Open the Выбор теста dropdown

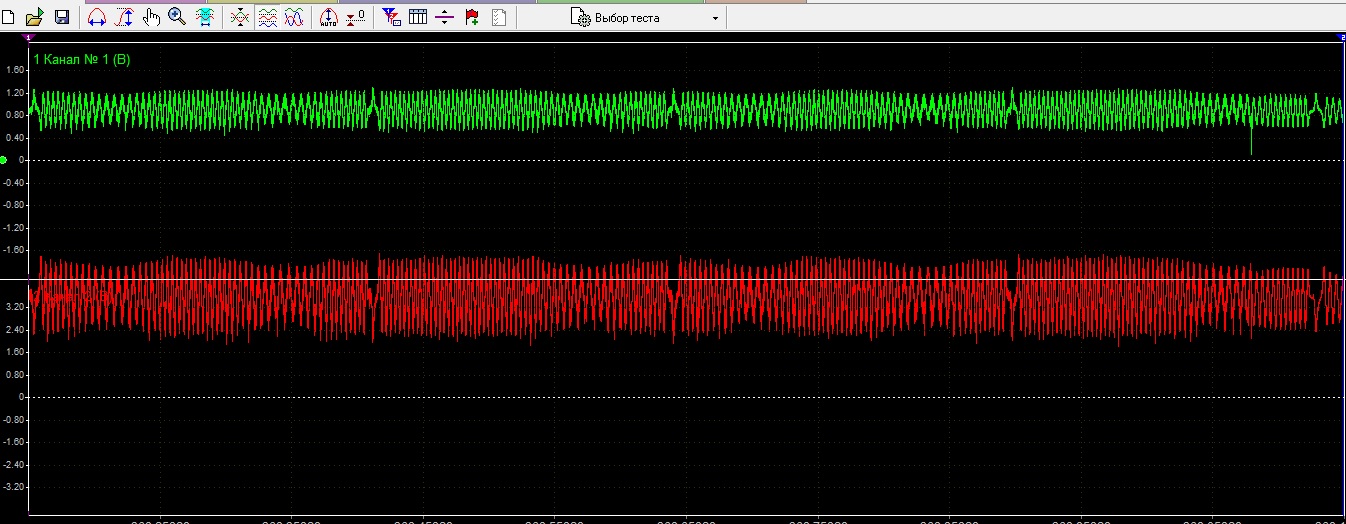tap(644, 18)
